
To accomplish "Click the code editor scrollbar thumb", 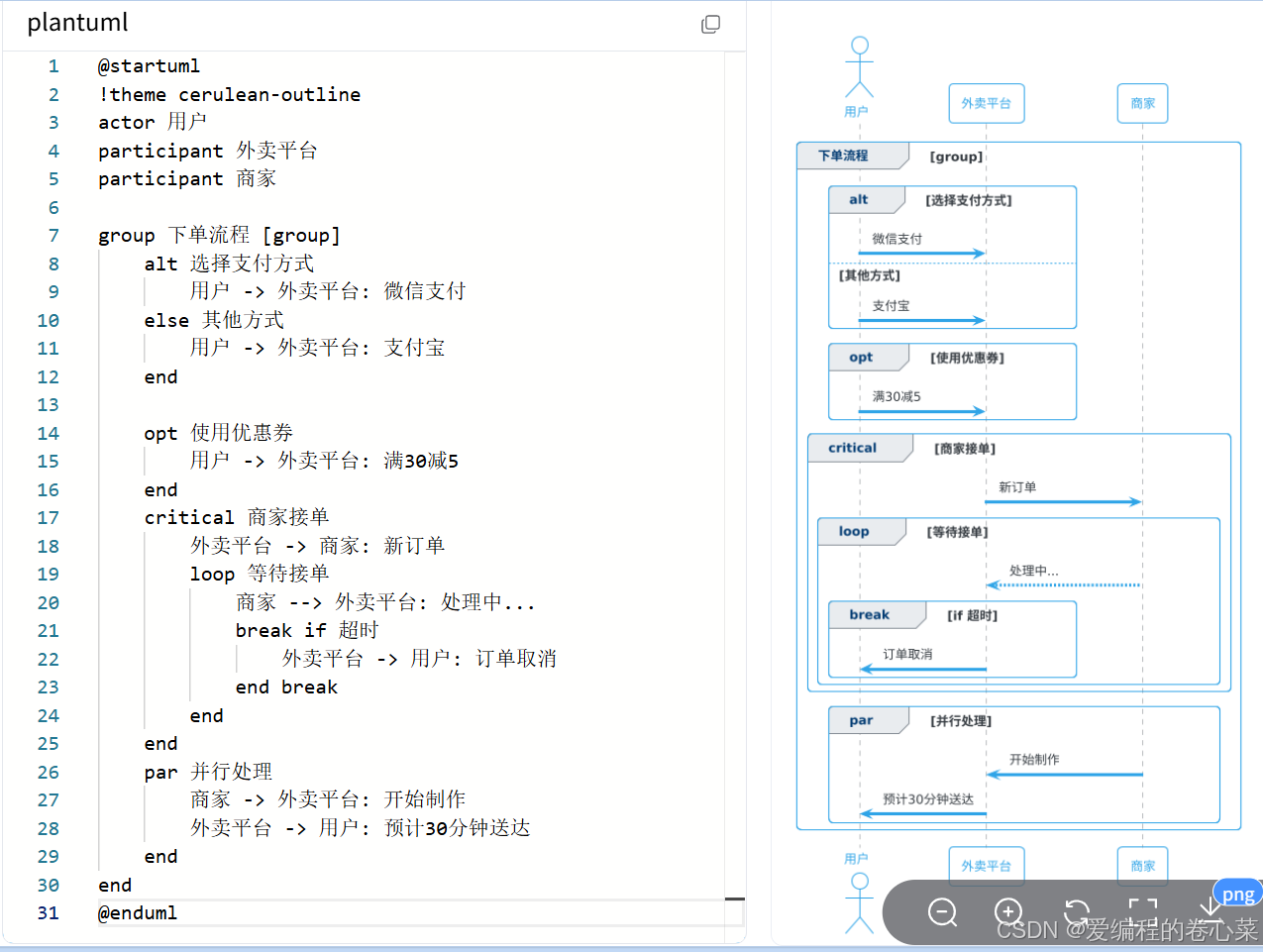I will [735, 899].
